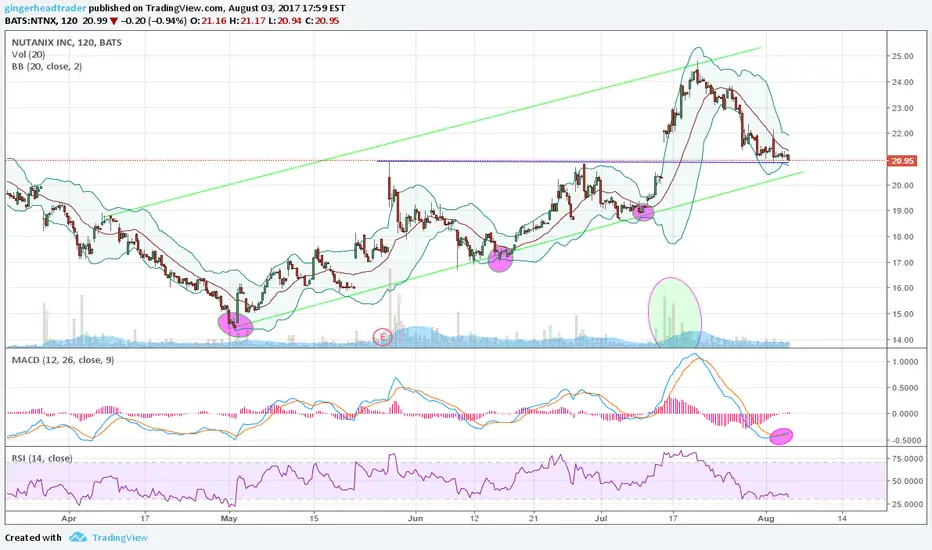
Task: Click the red 20.95 current price tag
Action: 902,161
